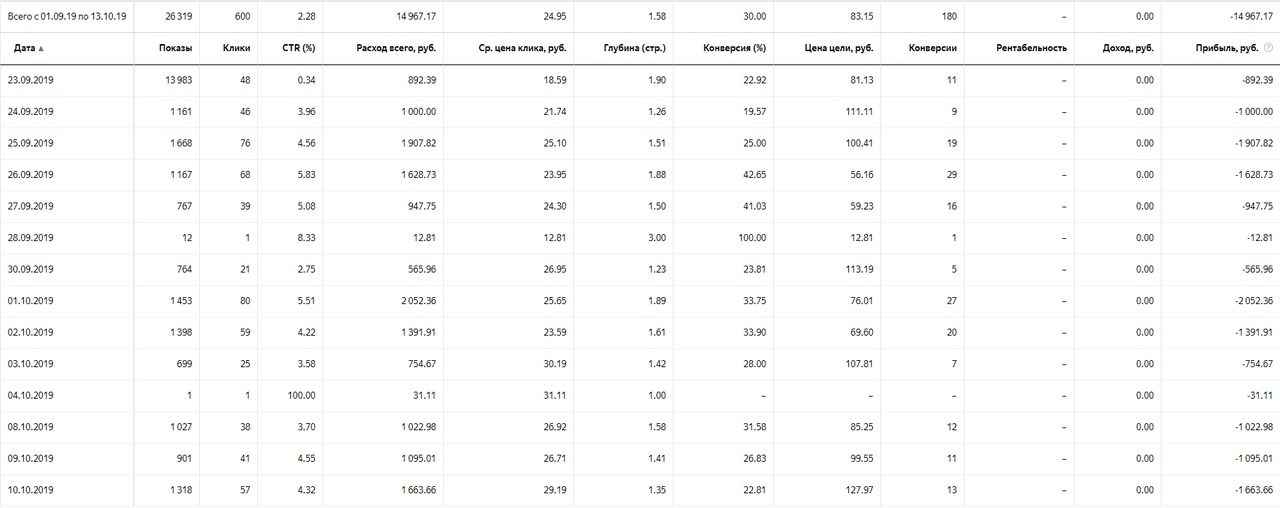Click the 04.10.2019 date cell
The image size is (1280, 508).
click(31, 395)
